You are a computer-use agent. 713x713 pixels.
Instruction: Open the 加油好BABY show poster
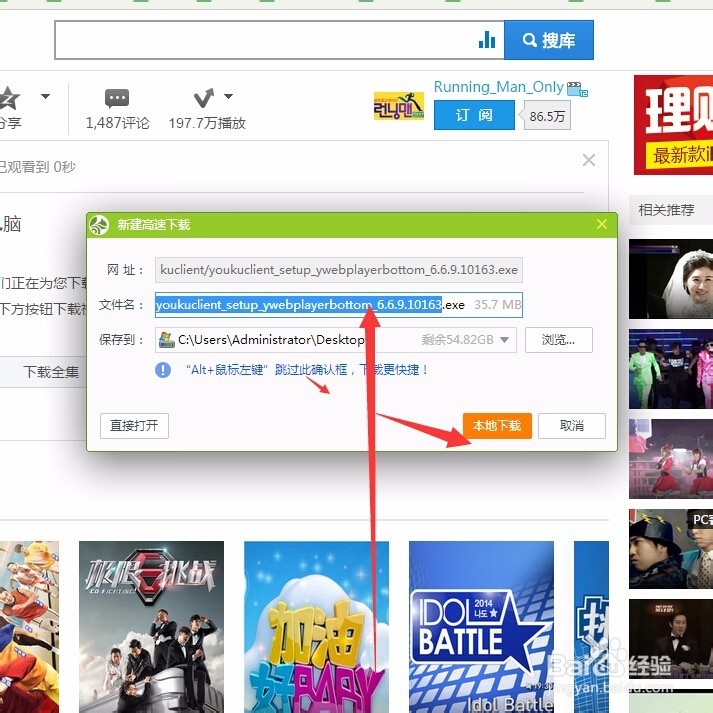(316, 627)
